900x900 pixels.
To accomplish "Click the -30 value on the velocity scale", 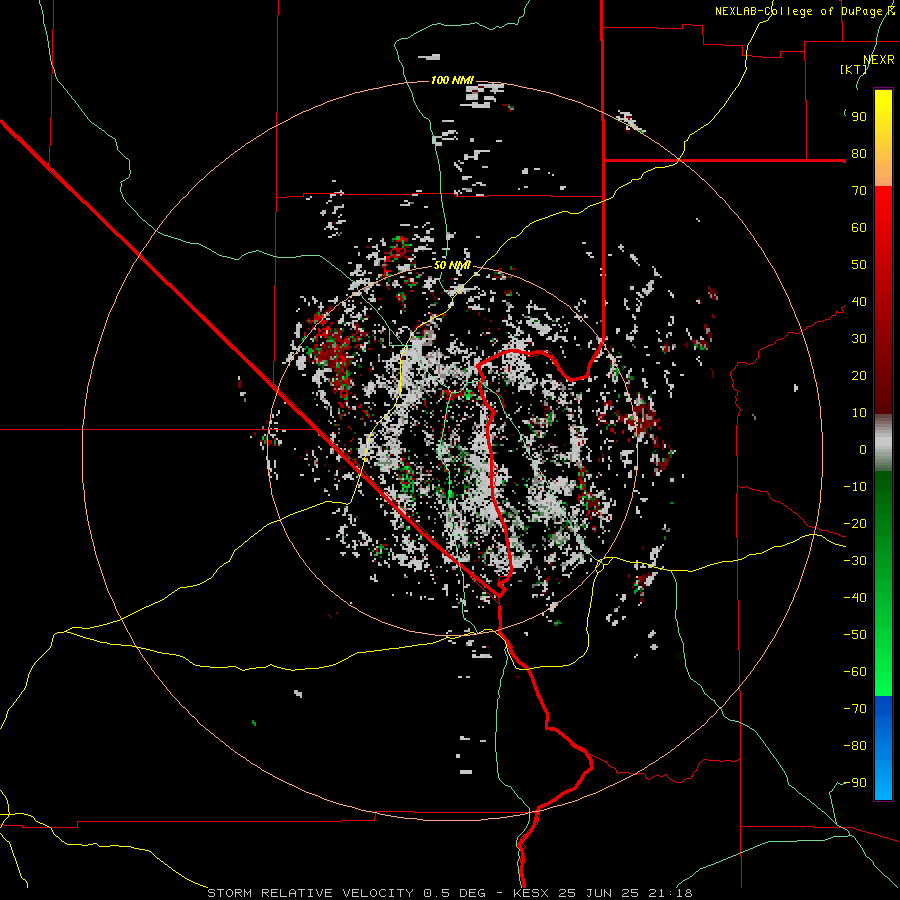I will [855, 561].
